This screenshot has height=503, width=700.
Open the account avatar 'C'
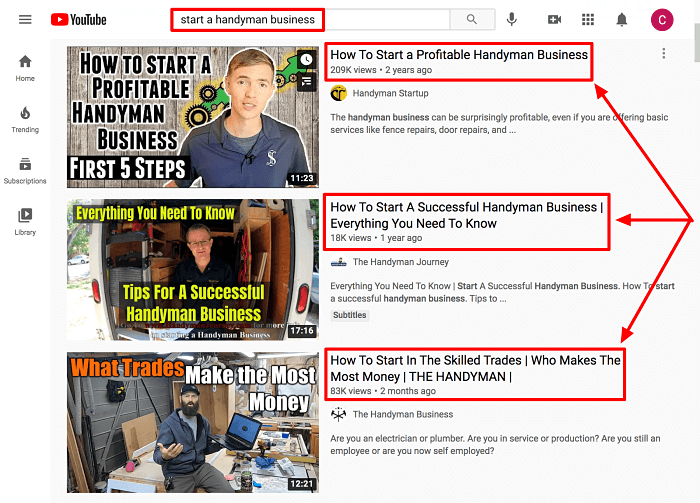tap(662, 20)
